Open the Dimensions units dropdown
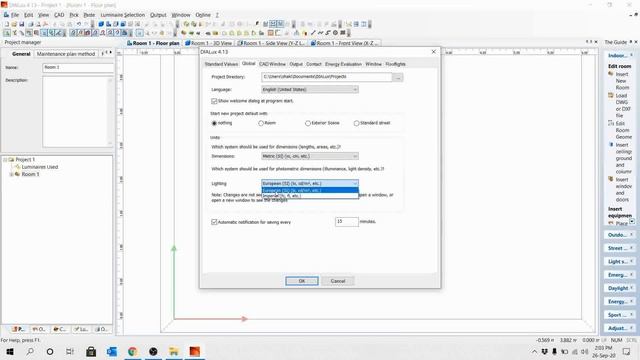 point(310,156)
